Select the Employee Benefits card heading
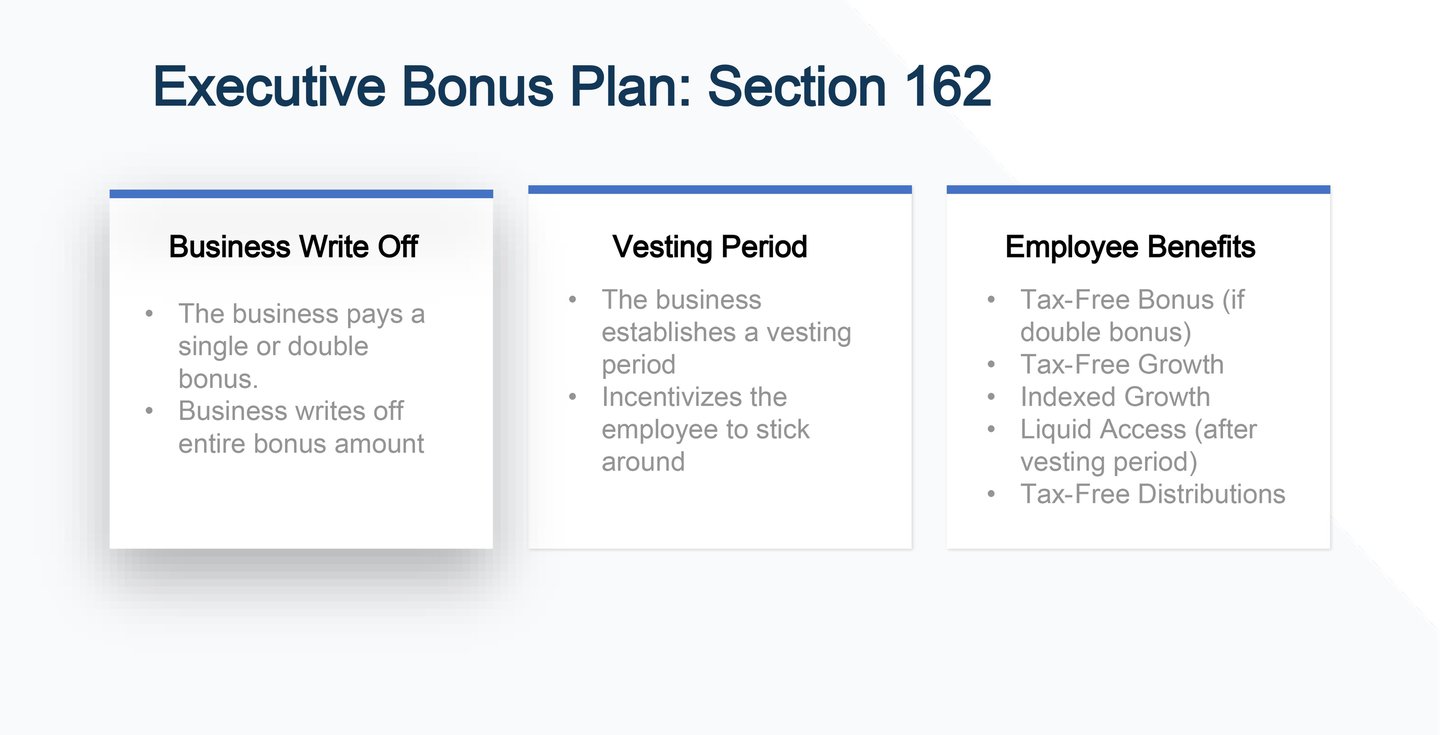The width and height of the screenshot is (1440, 735). point(1130,247)
